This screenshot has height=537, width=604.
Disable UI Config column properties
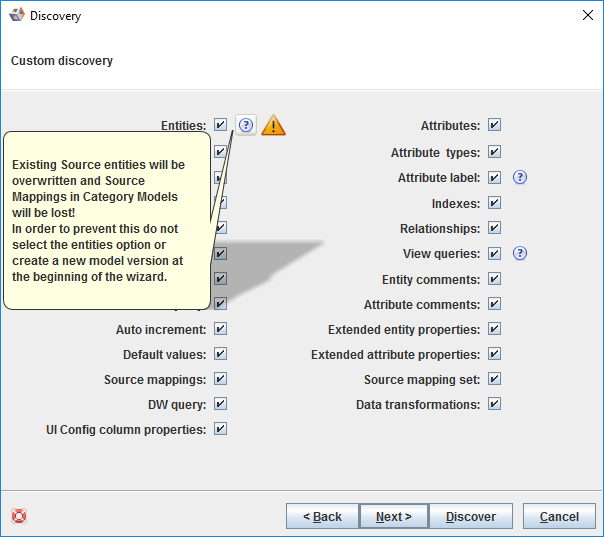(220, 429)
